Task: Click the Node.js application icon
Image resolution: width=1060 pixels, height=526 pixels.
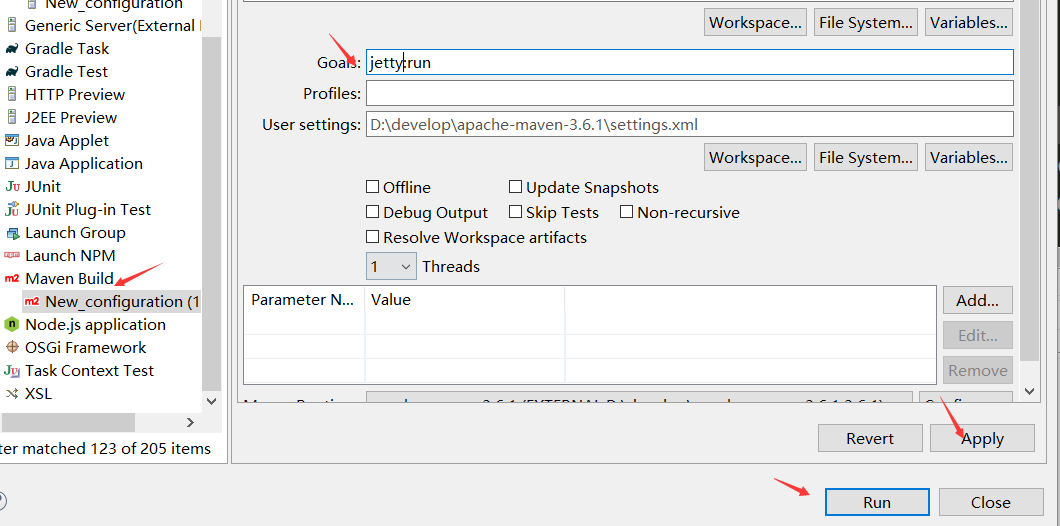Action: [x=11, y=325]
